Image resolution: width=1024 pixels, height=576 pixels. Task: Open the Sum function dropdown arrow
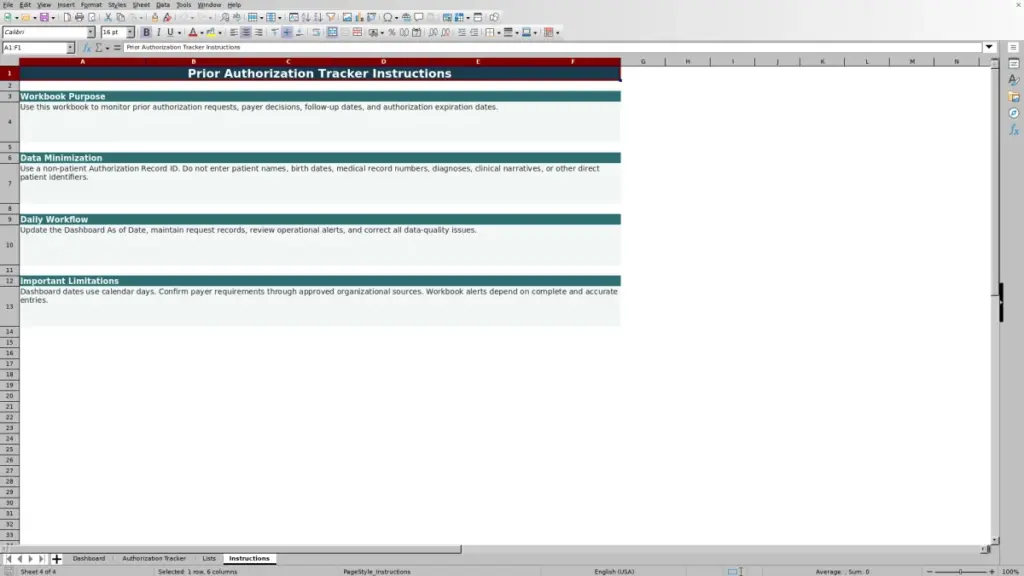[x=108, y=48]
